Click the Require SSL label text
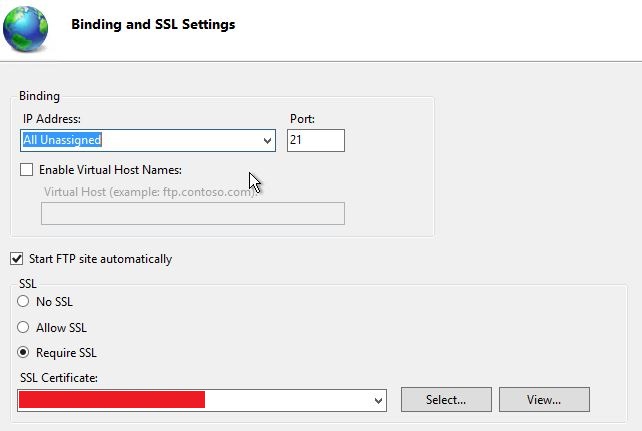This screenshot has width=642, height=431. 66,353
